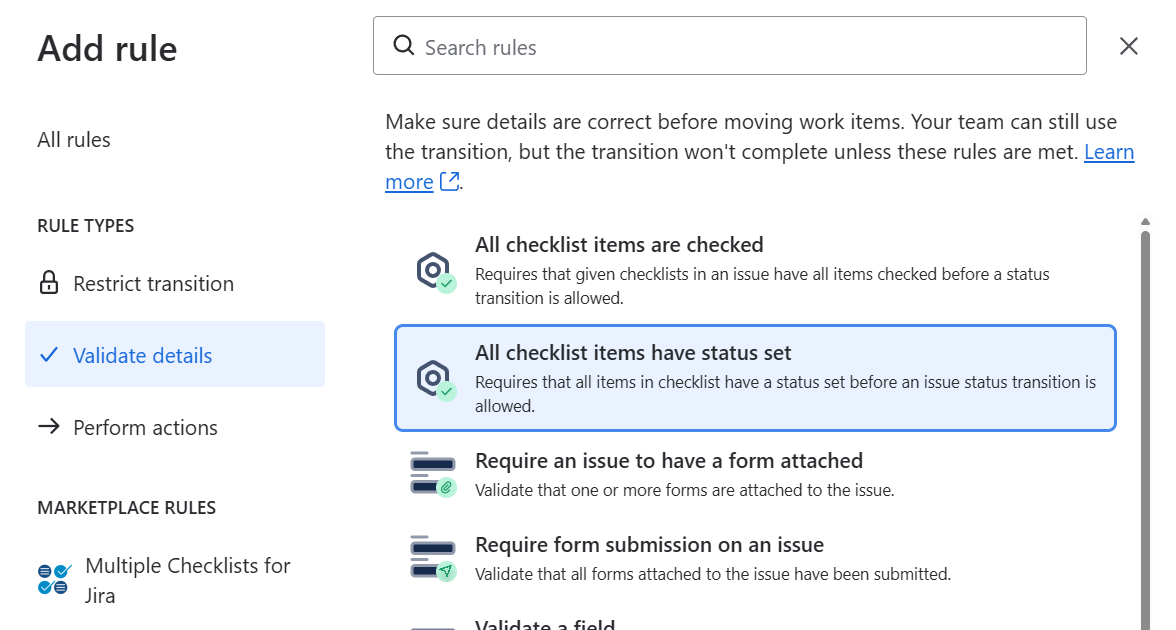Choose All checklist items have status set rule
Image resolution: width=1176 pixels, height=630 pixels.
tap(755, 378)
